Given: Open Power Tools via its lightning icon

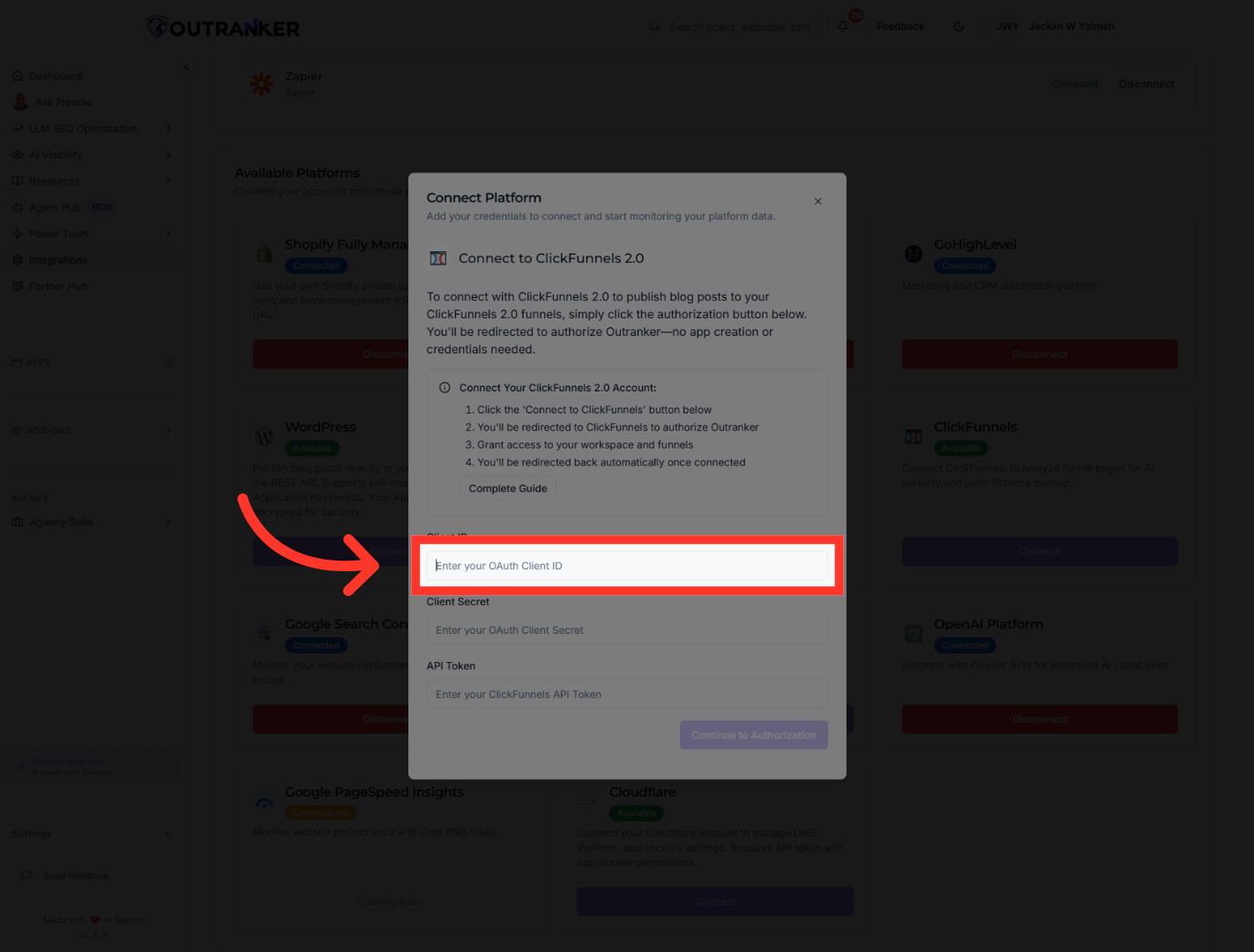Looking at the screenshot, I should pos(19,234).
